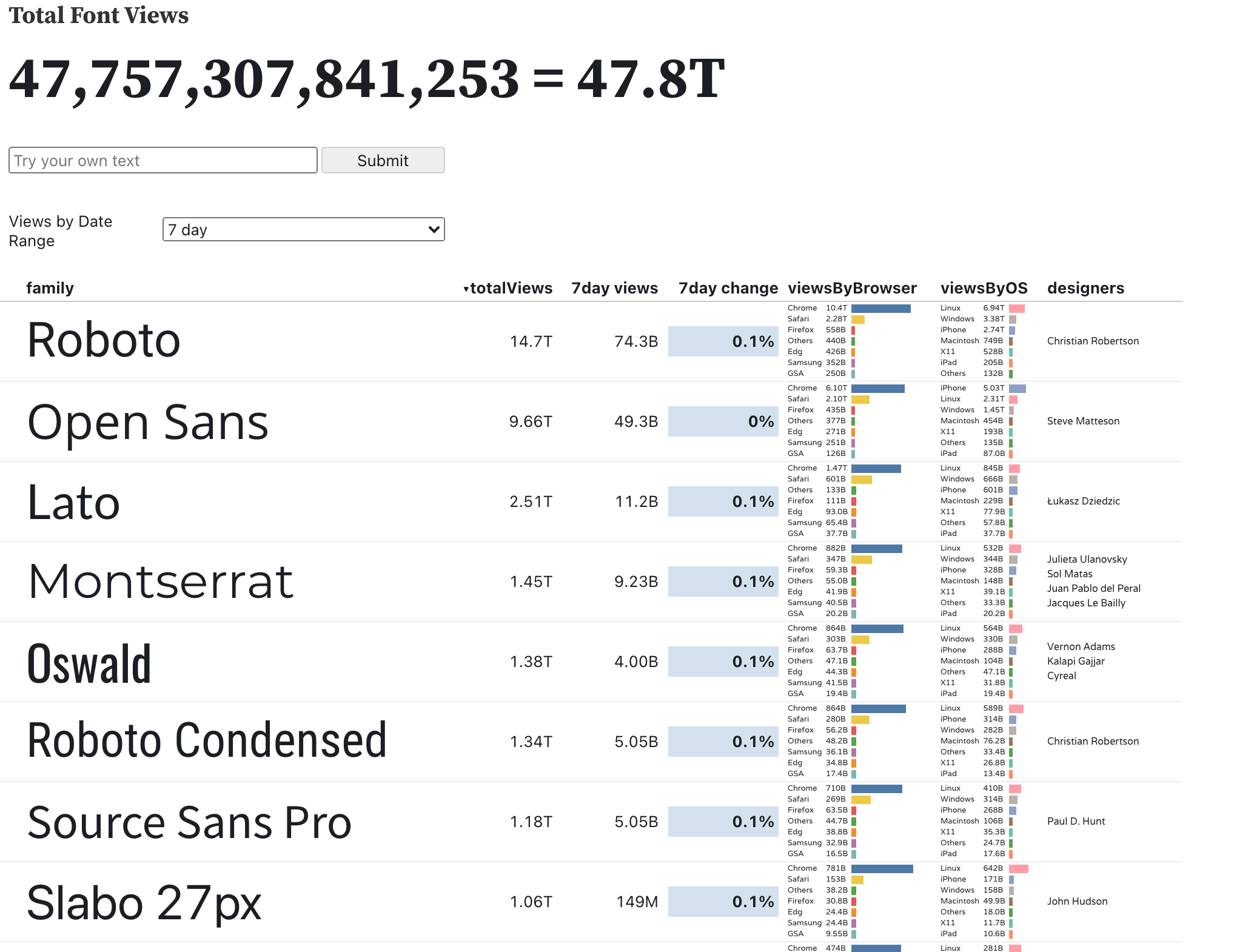This screenshot has height=952, width=1254.
Task: Click the Firefox bar for Lato
Action: (853, 500)
